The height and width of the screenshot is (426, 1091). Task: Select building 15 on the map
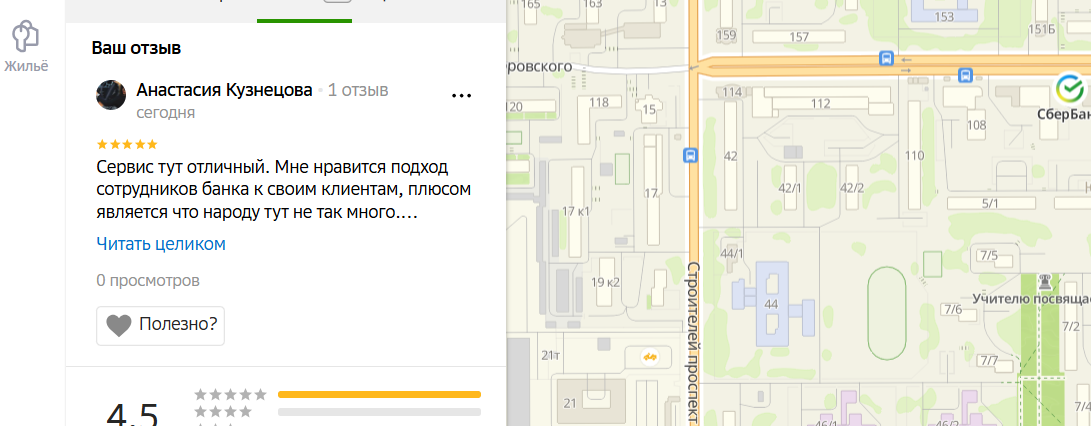tap(649, 107)
